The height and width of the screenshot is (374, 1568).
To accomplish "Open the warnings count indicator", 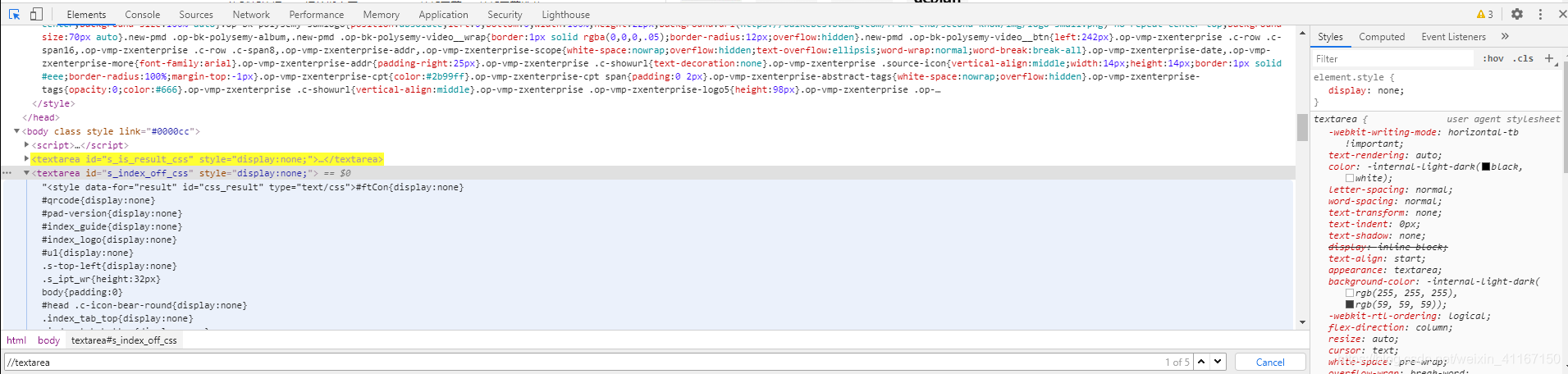I will click(1485, 14).
